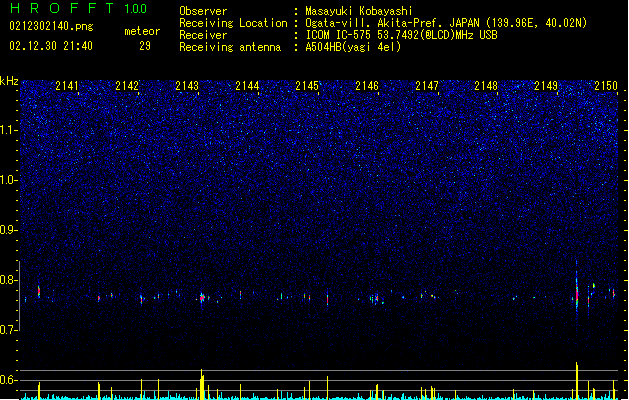Select the Ogata-vill. Akita-Pref. JAPAN location text
This screenshot has height=400, width=629.
click(x=446, y=23)
